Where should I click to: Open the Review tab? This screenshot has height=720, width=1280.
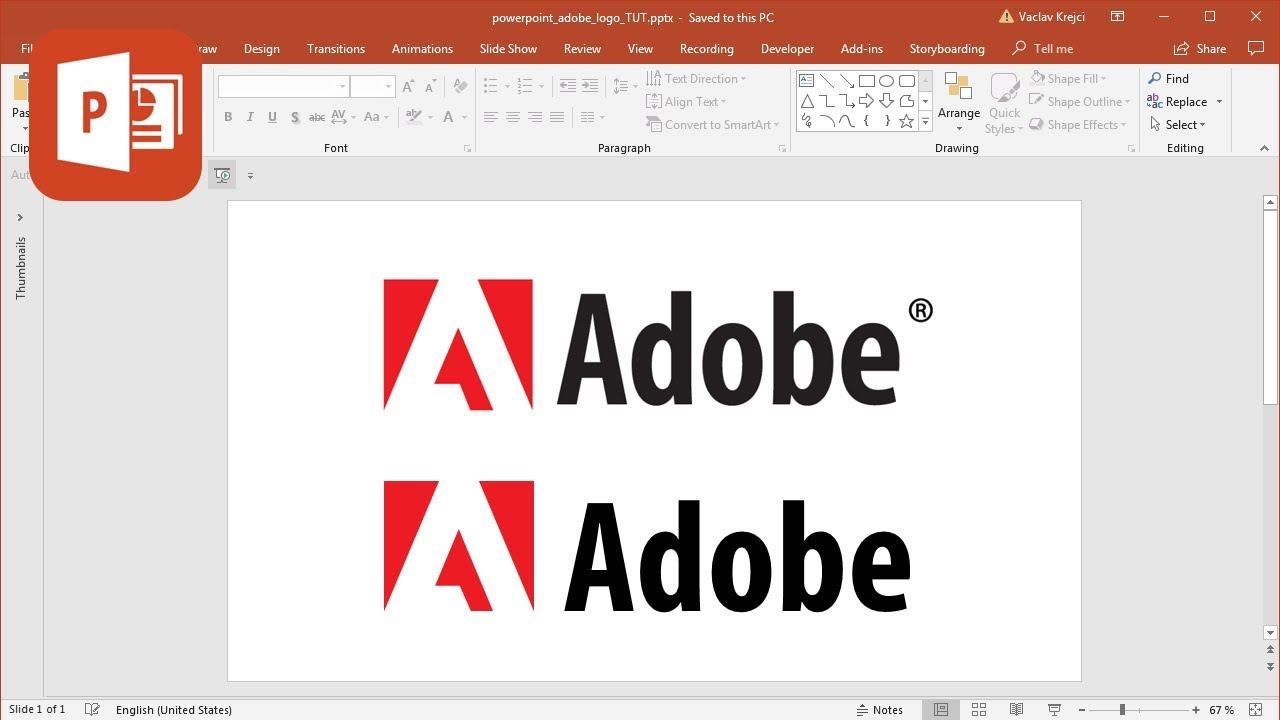coord(582,48)
